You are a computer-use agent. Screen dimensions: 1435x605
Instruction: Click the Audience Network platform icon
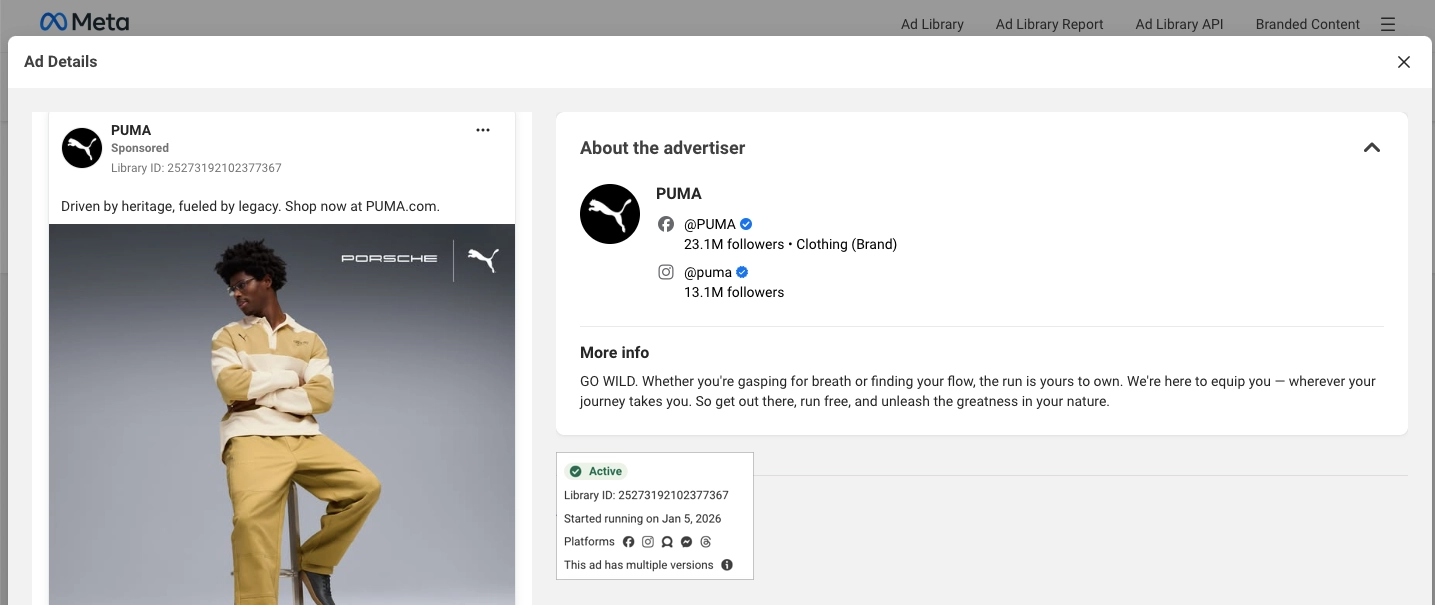tap(667, 542)
